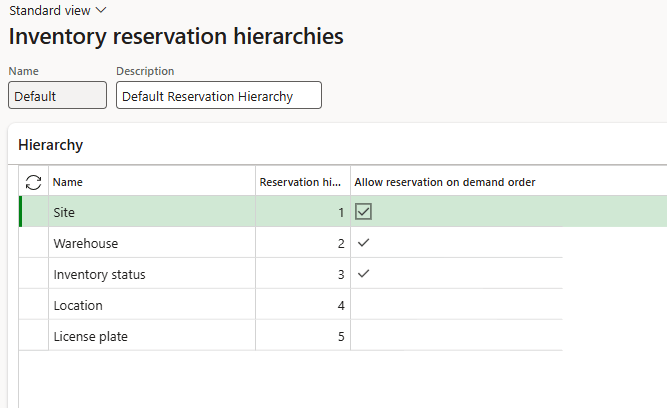This screenshot has width=667, height=408.
Task: Select the License plate row
Action: [x=150, y=336]
